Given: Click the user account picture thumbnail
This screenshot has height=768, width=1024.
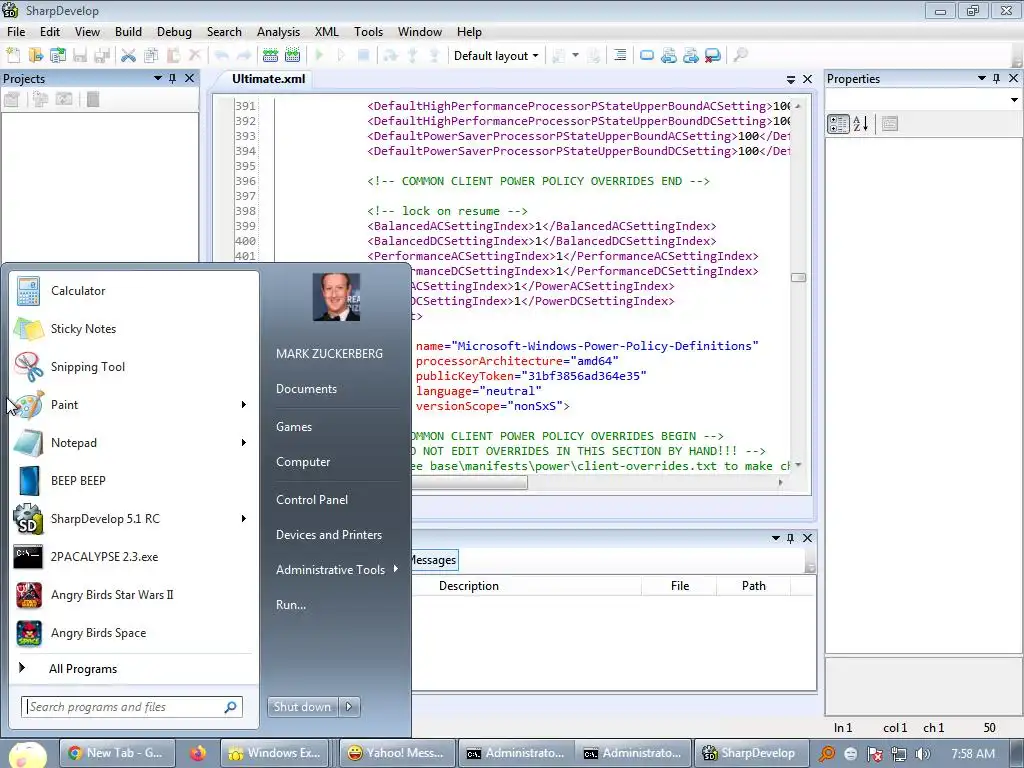Looking at the screenshot, I should pos(336,296).
